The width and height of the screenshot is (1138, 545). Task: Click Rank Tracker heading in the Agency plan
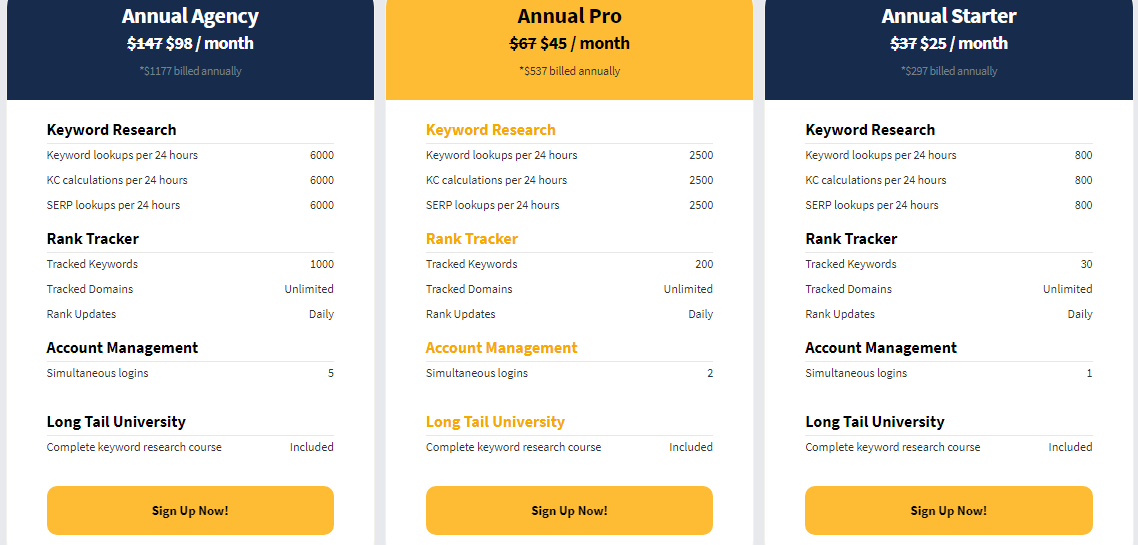pos(93,239)
